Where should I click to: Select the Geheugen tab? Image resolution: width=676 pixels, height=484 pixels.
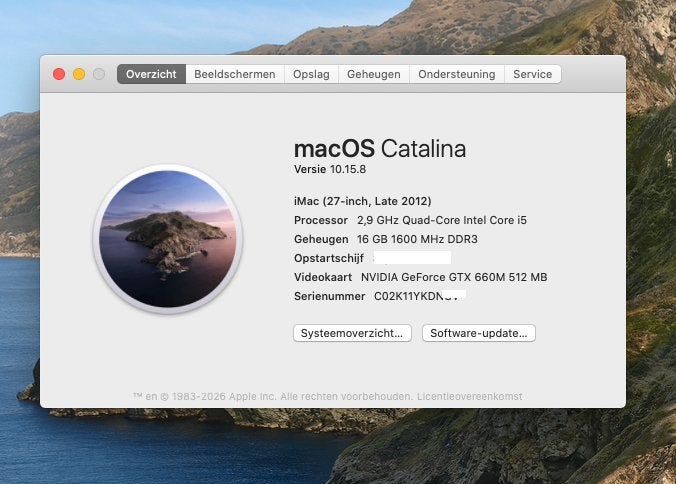point(374,74)
